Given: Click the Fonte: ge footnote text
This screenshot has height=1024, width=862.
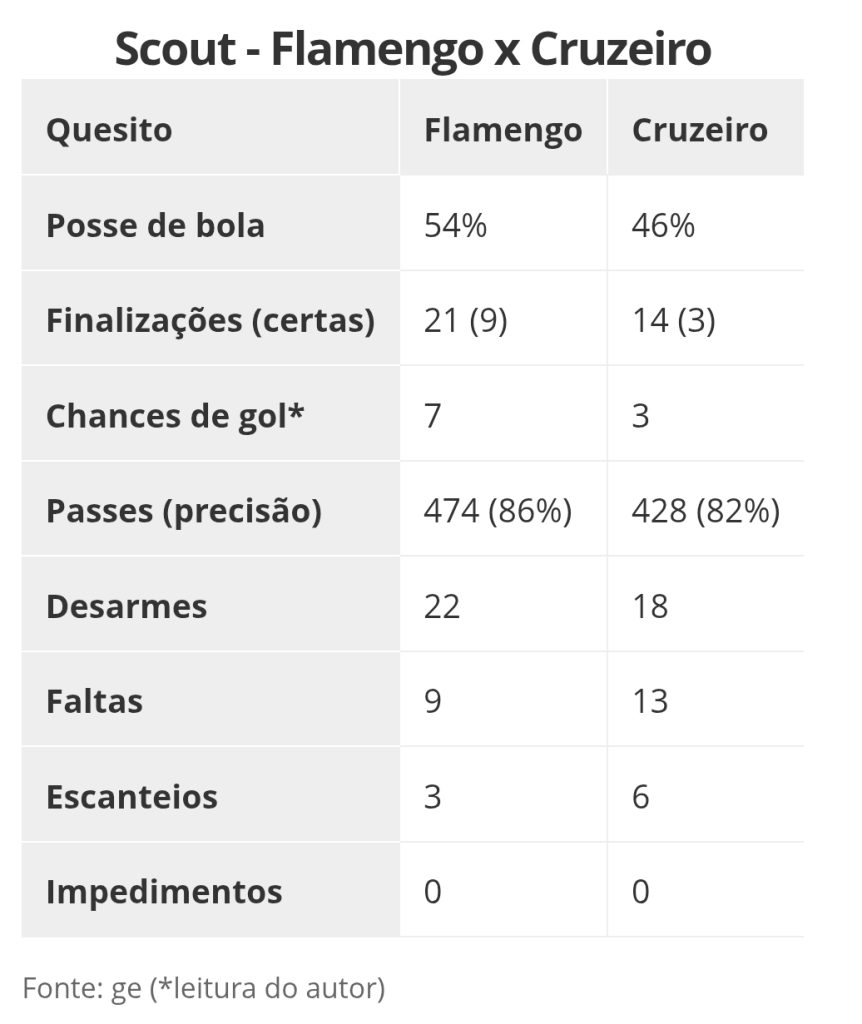Looking at the screenshot, I should tap(204, 988).
